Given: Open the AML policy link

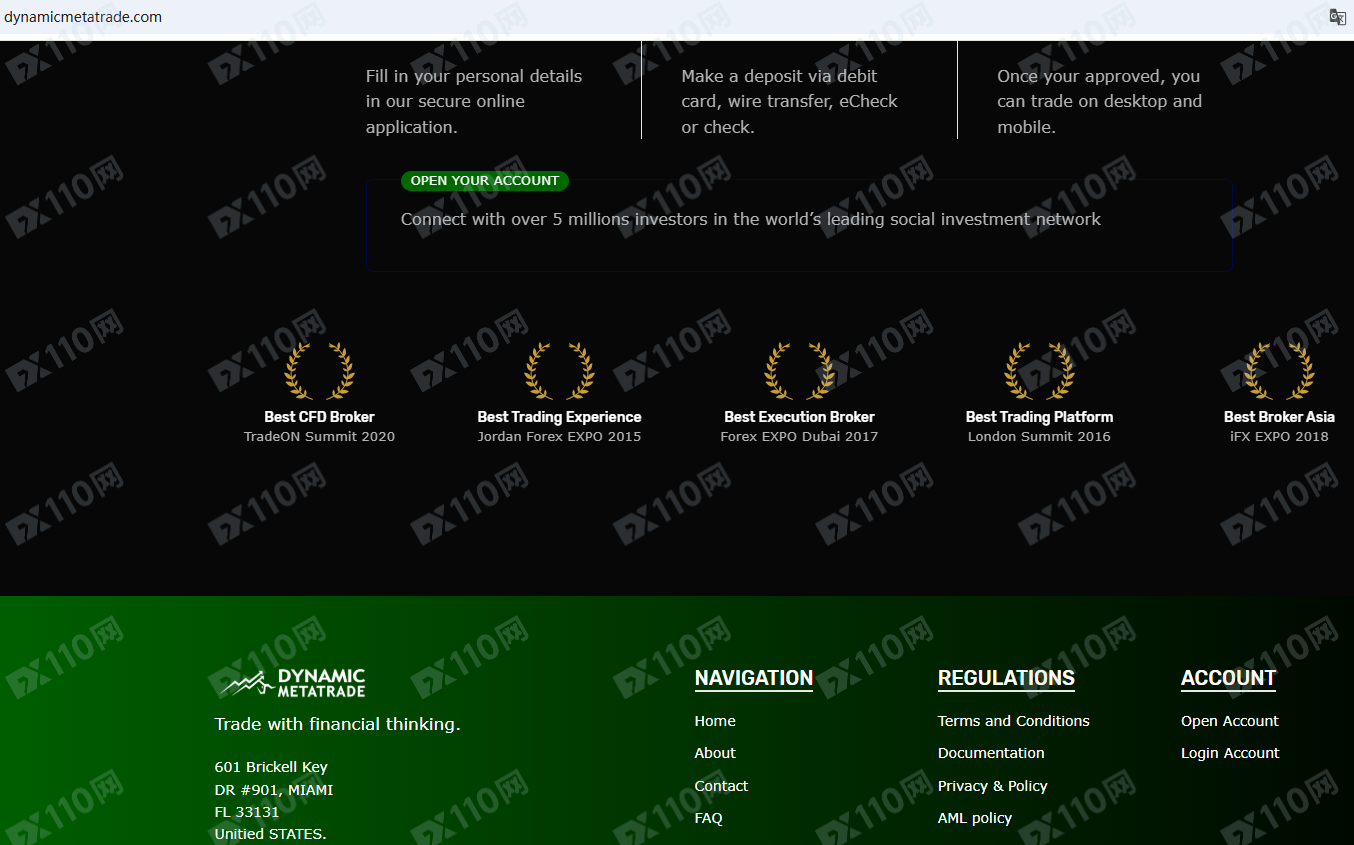Looking at the screenshot, I should (974, 818).
